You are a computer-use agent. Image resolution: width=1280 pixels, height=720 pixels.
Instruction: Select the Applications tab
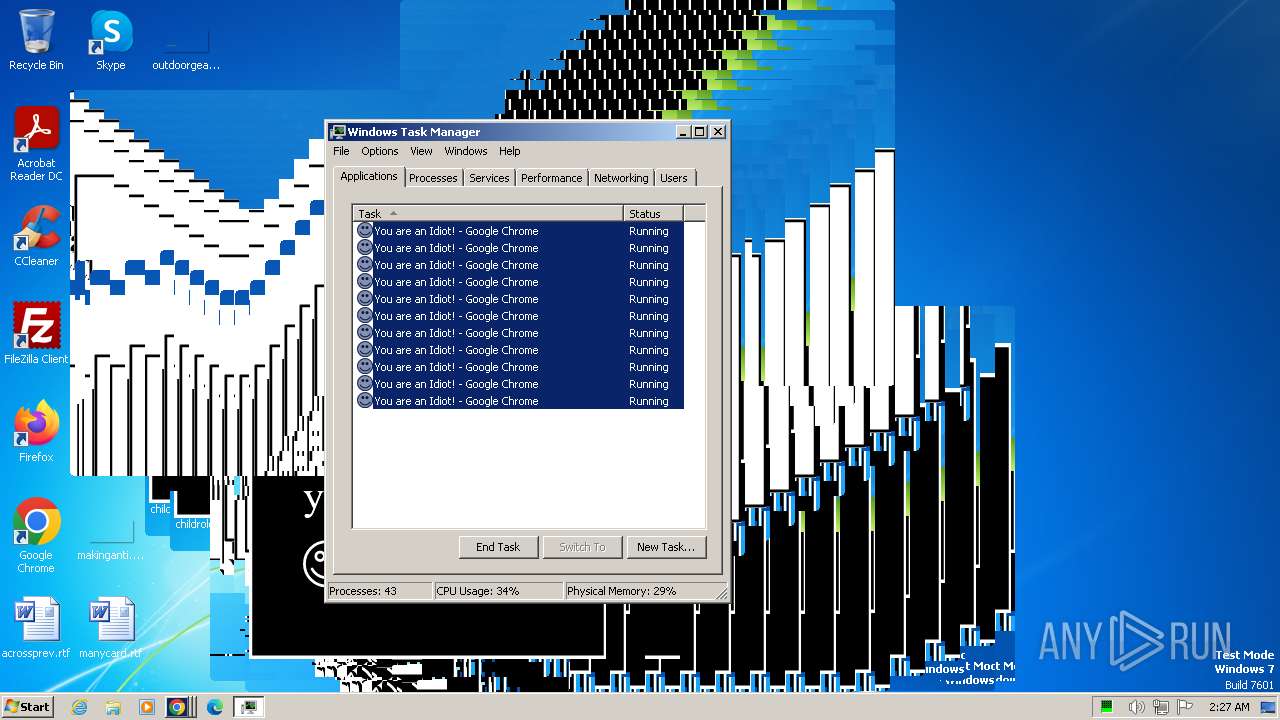368,176
